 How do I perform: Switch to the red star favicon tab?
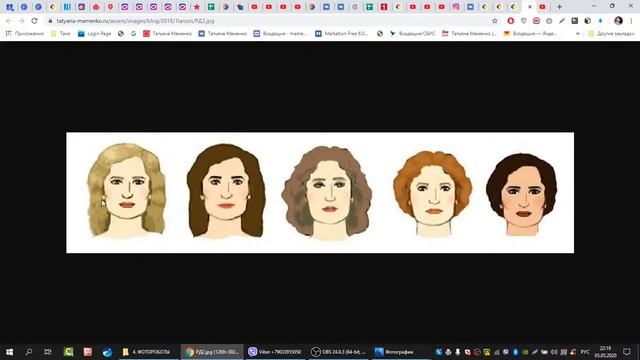tap(197, 7)
